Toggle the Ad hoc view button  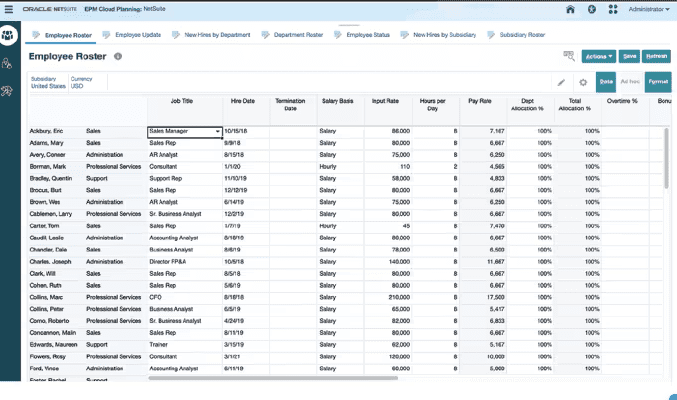pos(630,82)
